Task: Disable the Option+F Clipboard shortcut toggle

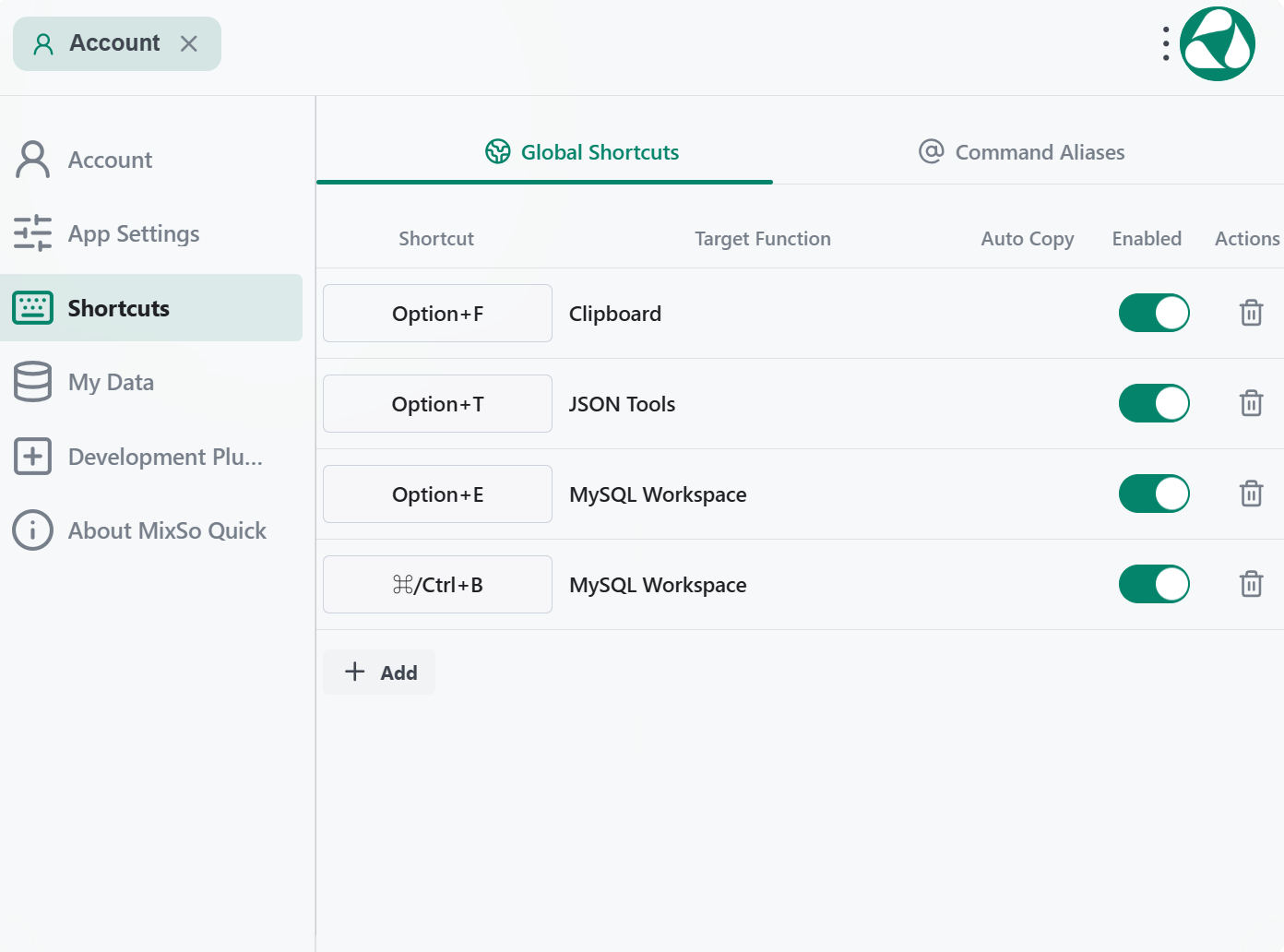Action: pos(1154,313)
